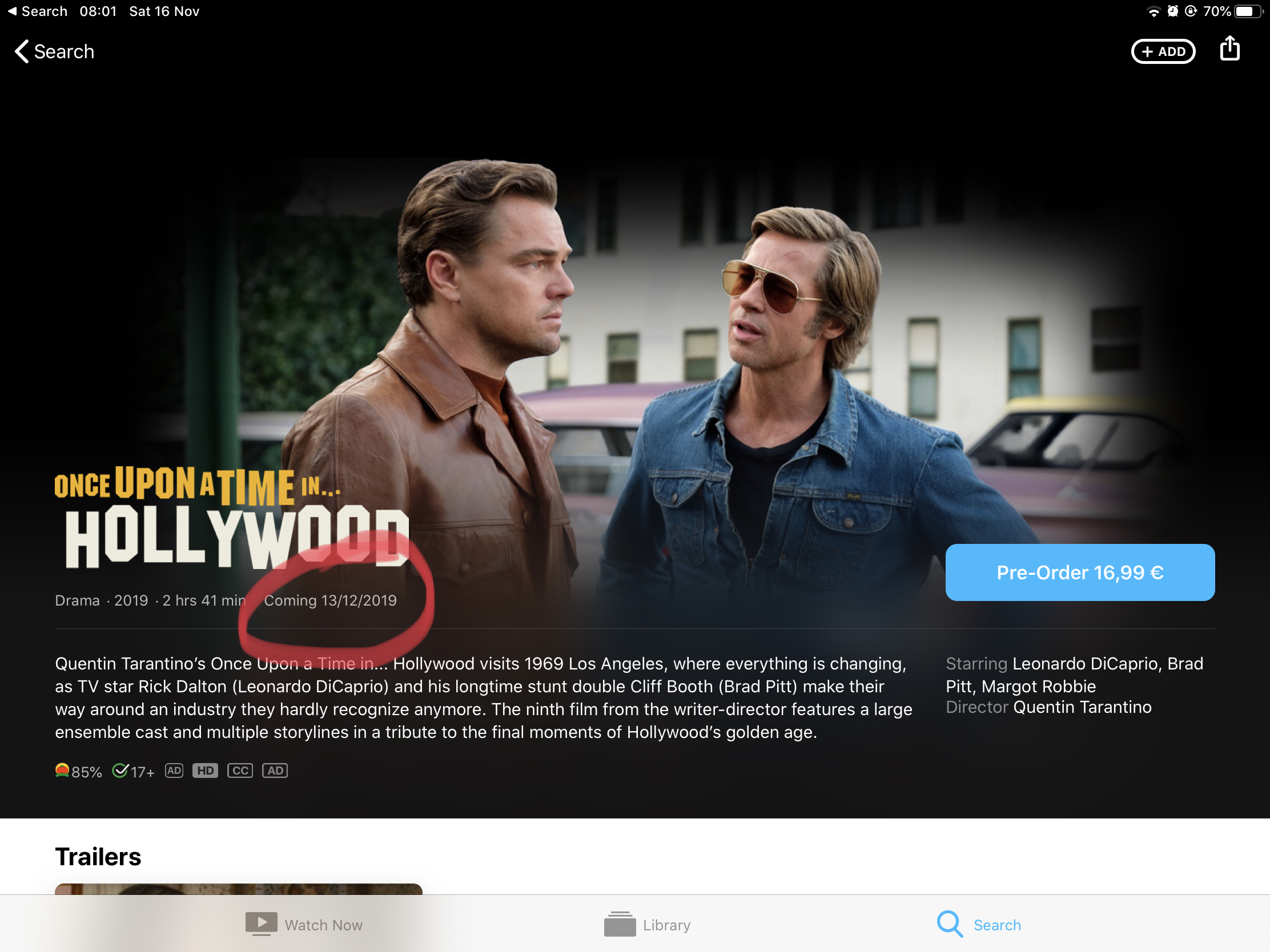Image resolution: width=1270 pixels, height=952 pixels.
Task: Tap the status bar back-to-Search arrow
Action: 12,11
